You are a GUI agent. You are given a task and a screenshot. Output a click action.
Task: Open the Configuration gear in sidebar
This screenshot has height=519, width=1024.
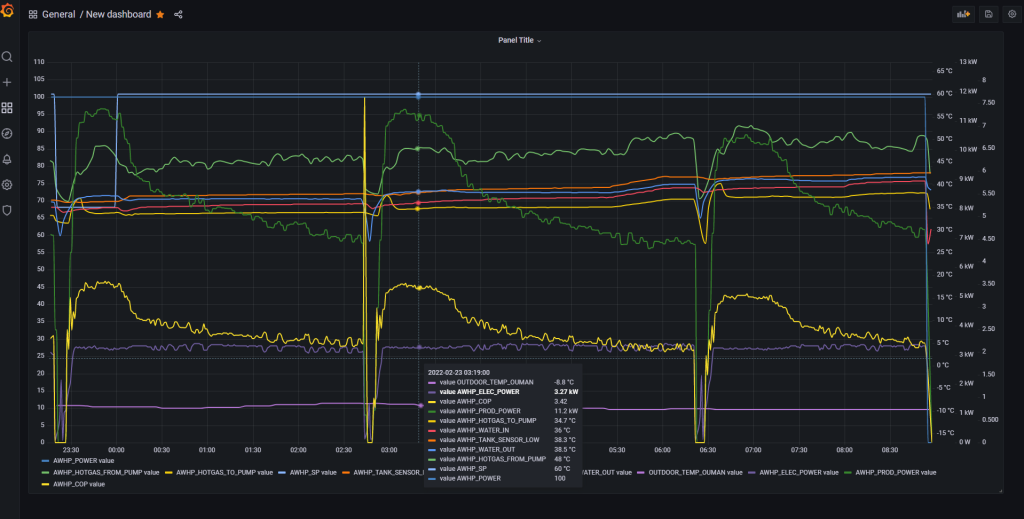pyautogui.click(x=7, y=185)
